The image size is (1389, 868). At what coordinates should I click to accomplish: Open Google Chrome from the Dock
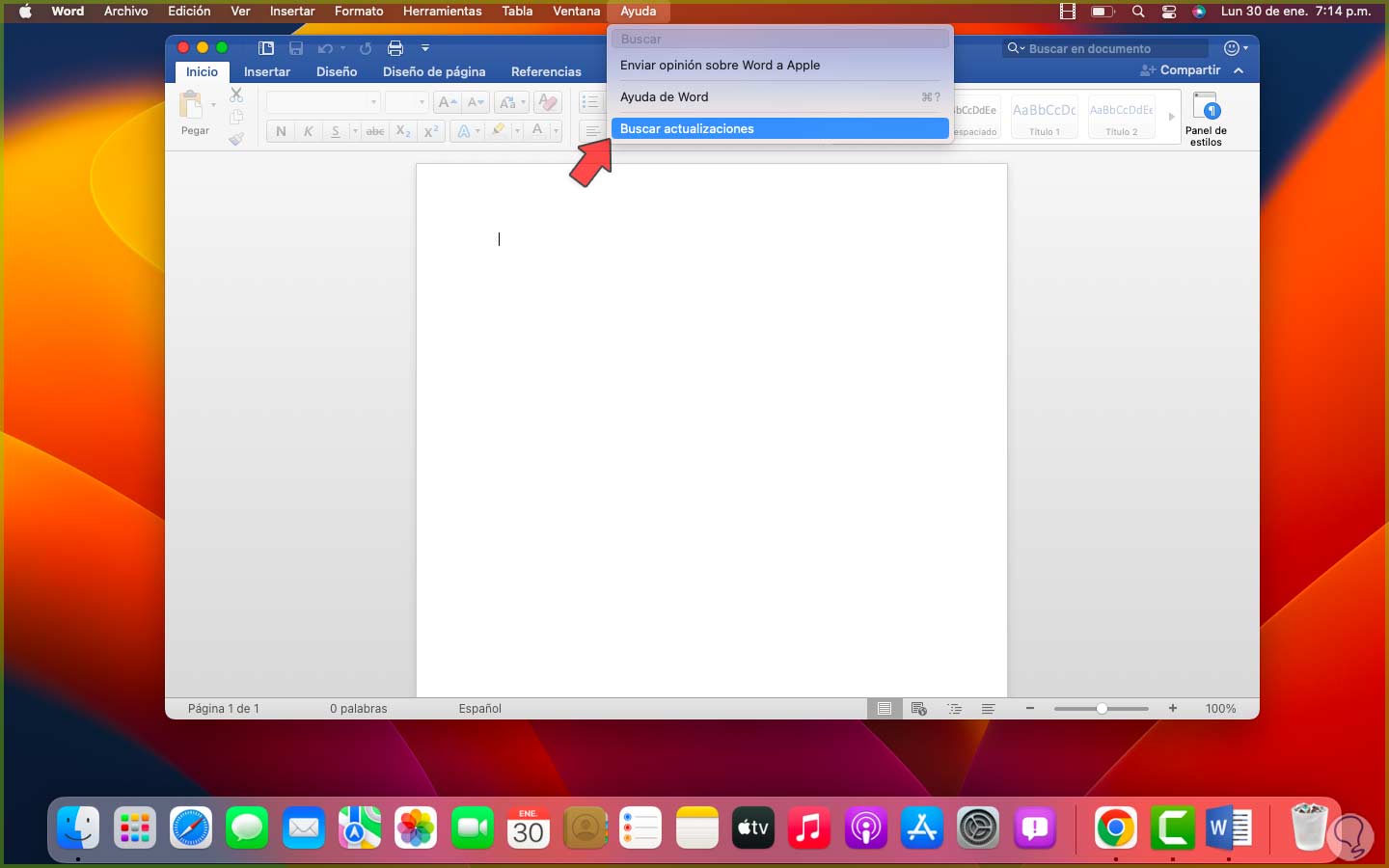pos(1116,828)
